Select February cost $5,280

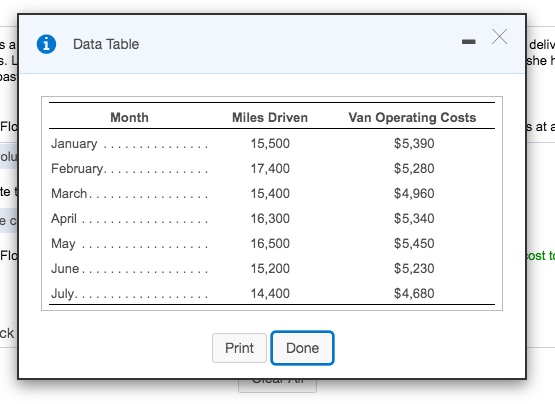(x=414, y=169)
